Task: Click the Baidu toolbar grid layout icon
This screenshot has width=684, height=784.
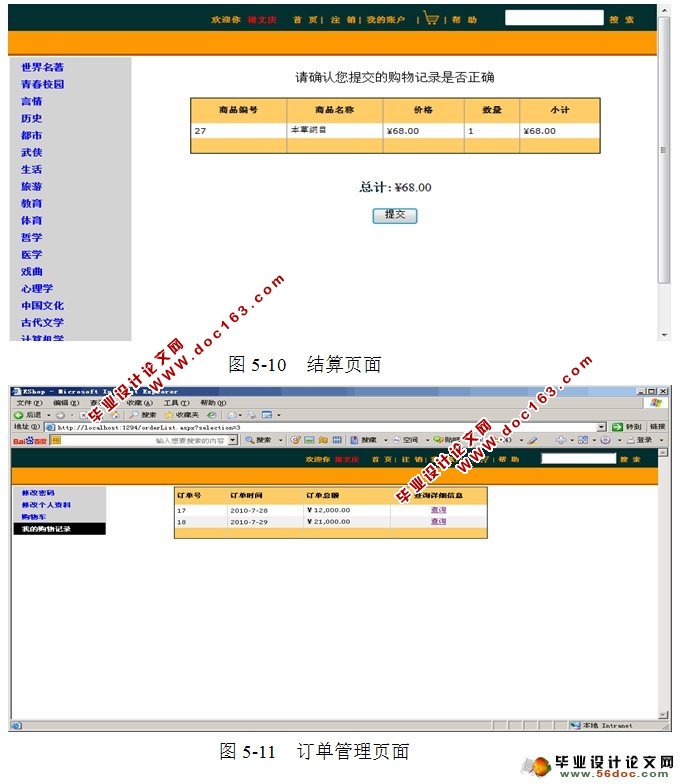Action: click(x=583, y=440)
